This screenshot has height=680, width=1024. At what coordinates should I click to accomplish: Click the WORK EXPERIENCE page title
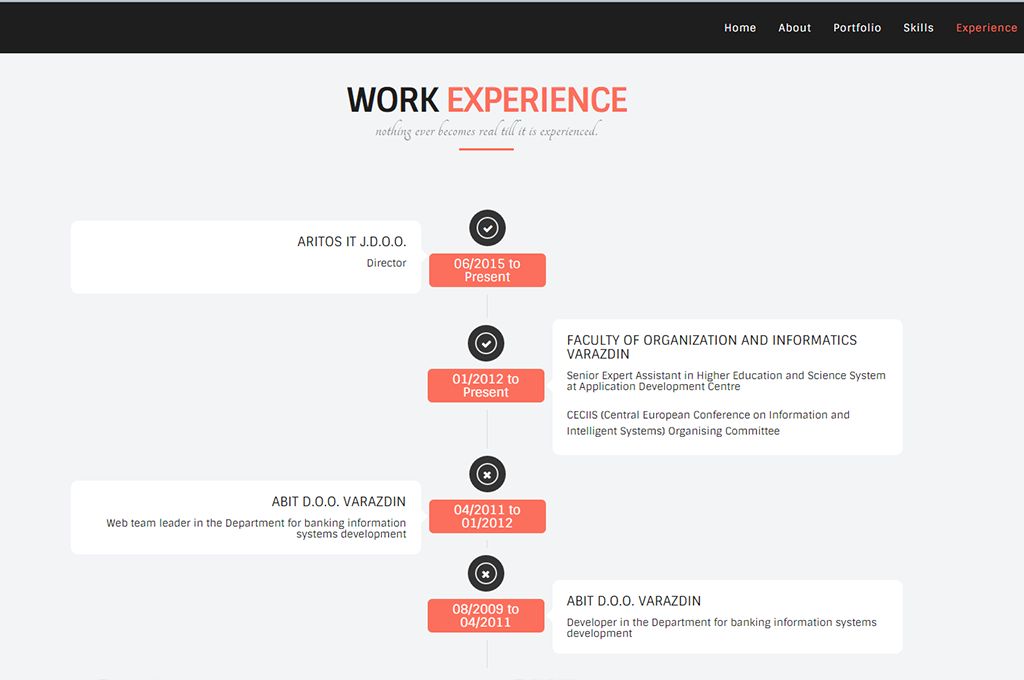point(487,100)
